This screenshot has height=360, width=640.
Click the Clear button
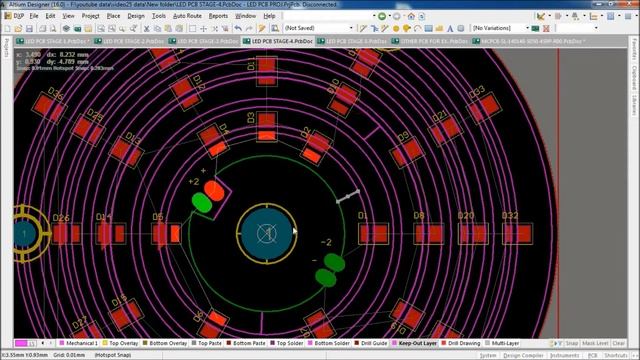pos(618,343)
